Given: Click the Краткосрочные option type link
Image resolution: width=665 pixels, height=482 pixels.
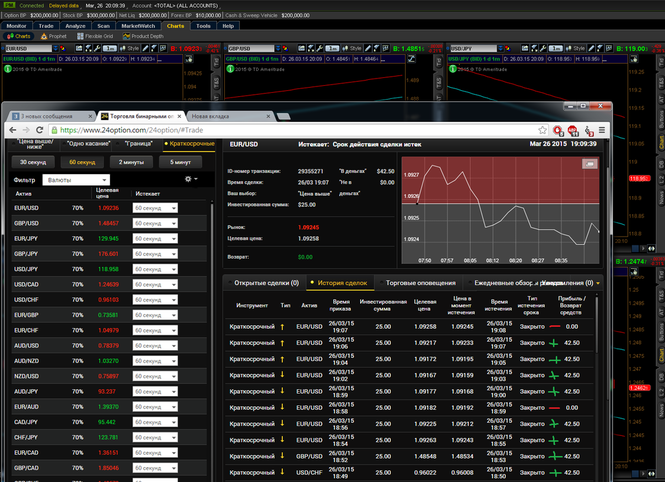Looking at the screenshot, I should coord(190,144).
